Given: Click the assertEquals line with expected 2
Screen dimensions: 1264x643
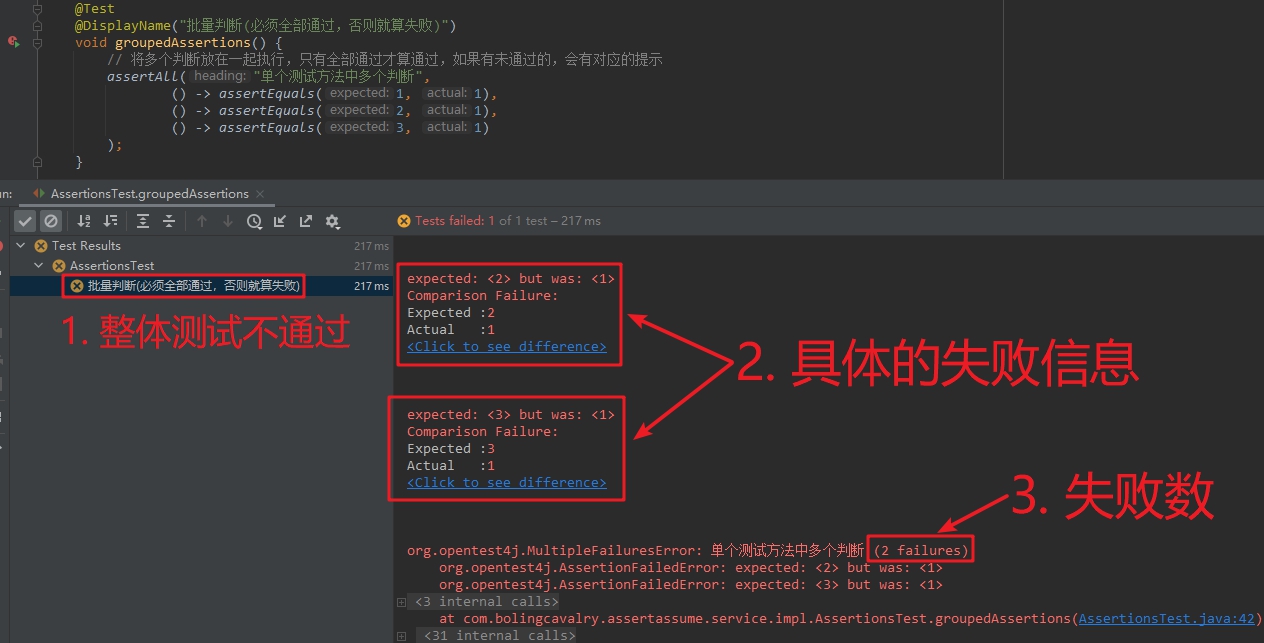Looking at the screenshot, I should click(334, 110).
